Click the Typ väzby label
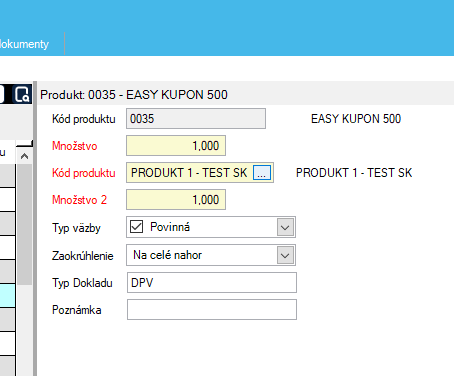The width and height of the screenshot is (454, 376). pos(76,228)
